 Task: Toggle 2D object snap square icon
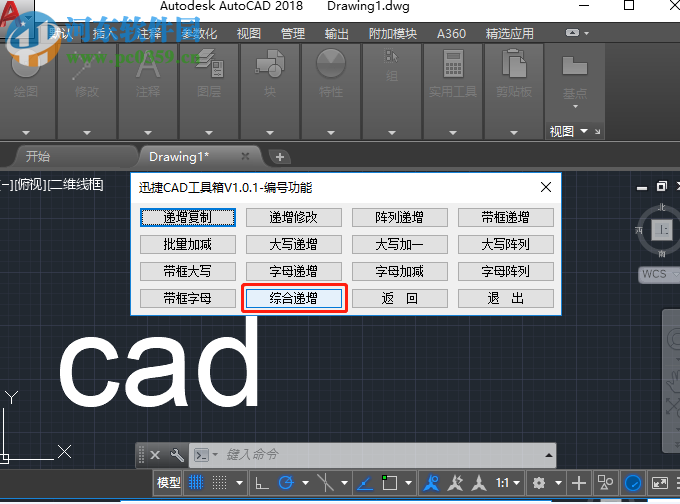coord(389,482)
